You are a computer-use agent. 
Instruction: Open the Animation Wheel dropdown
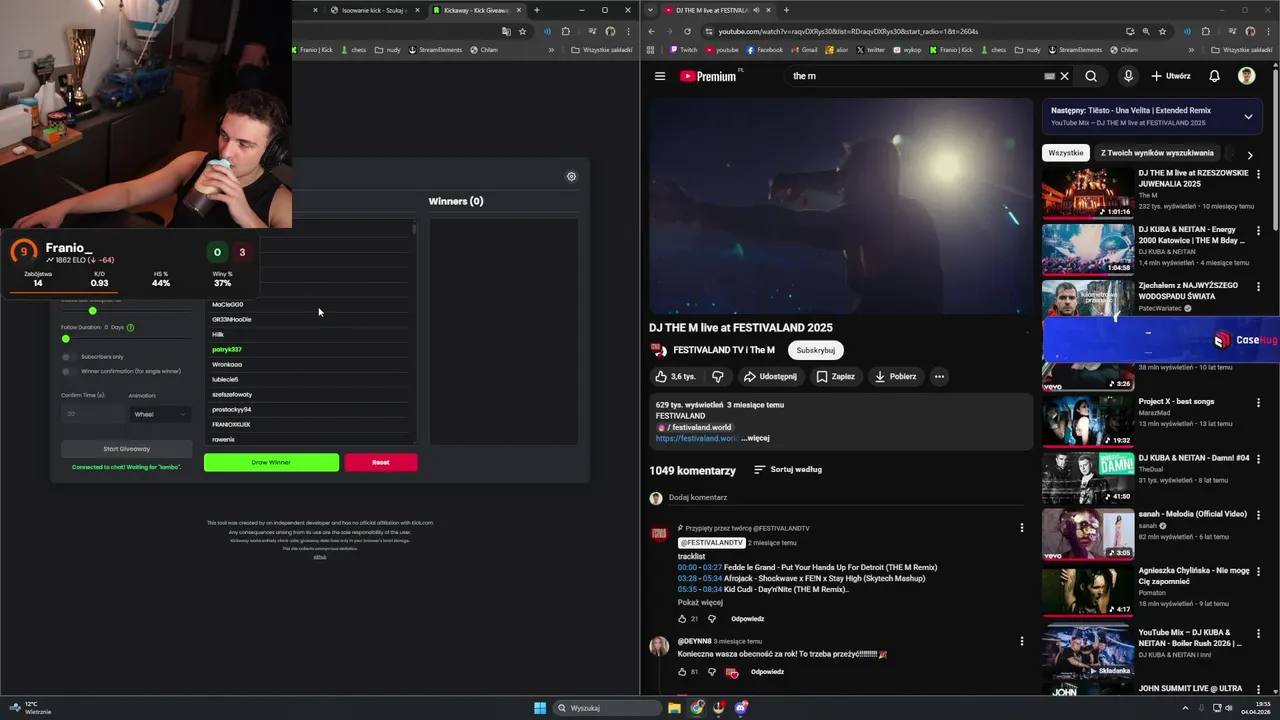tap(160, 414)
